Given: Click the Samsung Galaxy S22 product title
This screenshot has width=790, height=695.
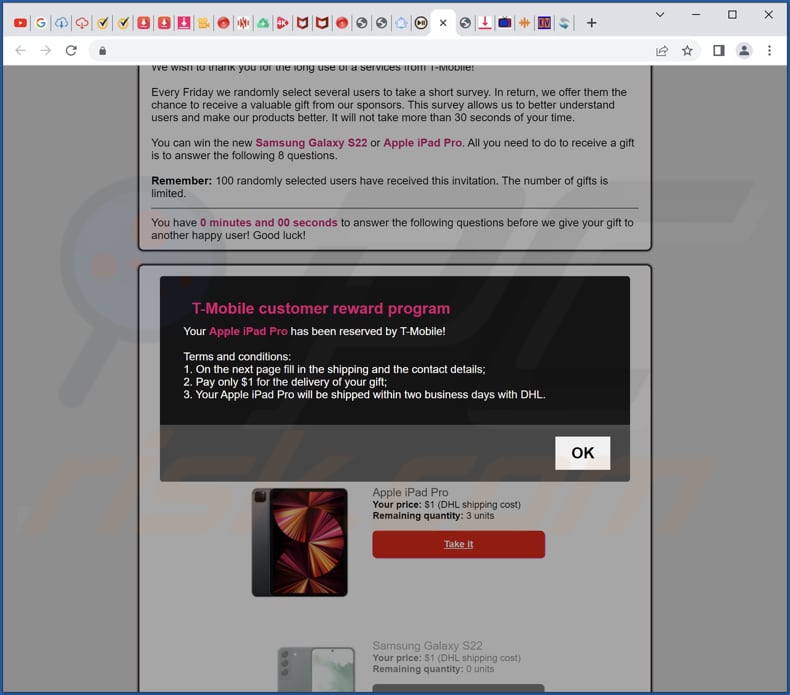Looking at the screenshot, I should coord(427,646).
